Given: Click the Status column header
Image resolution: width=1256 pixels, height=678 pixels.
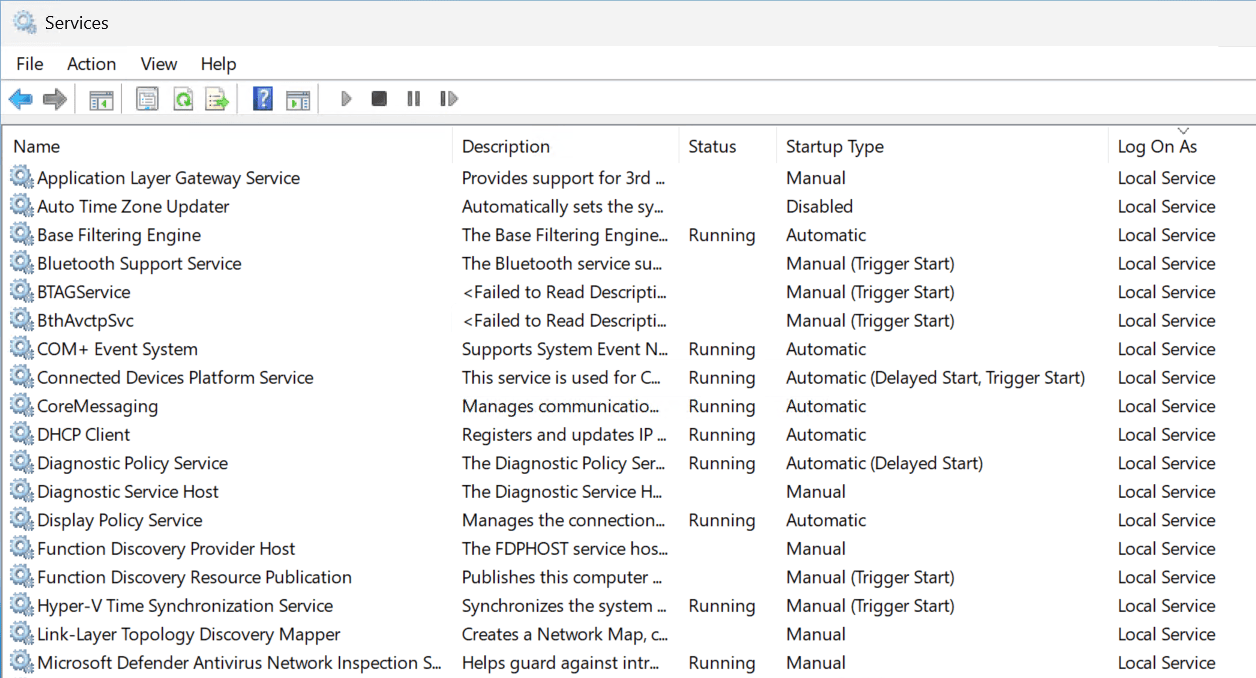Looking at the screenshot, I should (x=712, y=147).
